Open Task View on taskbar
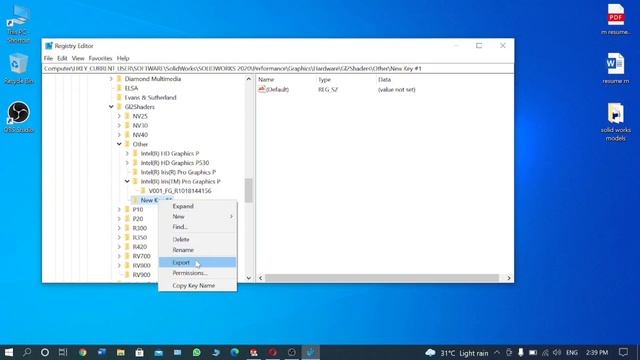Viewport: 640px width, 360px height. (63, 352)
